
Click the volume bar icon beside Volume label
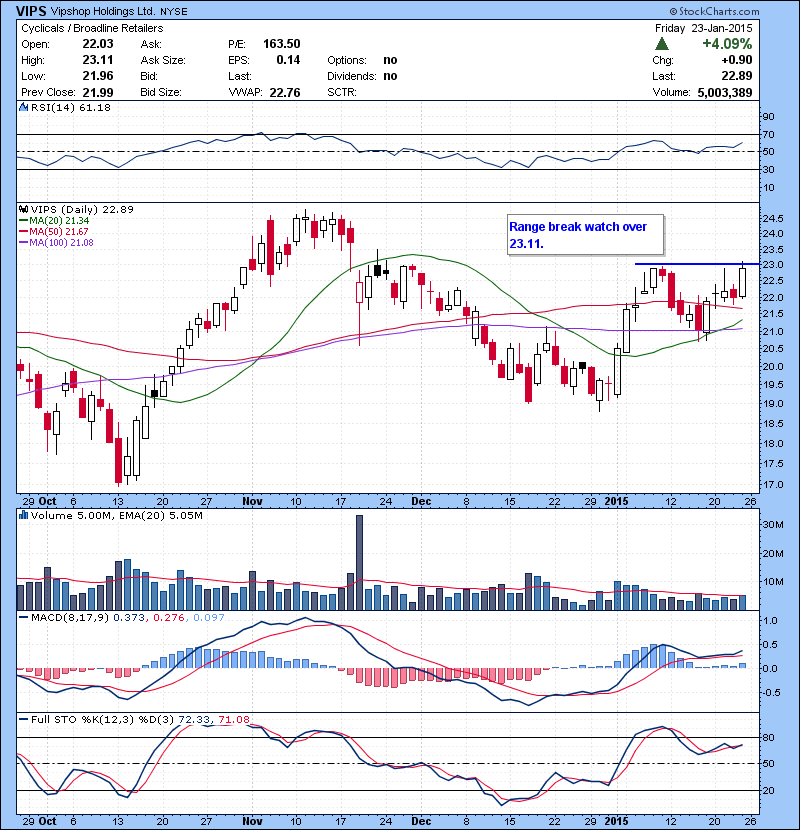click(x=23, y=515)
